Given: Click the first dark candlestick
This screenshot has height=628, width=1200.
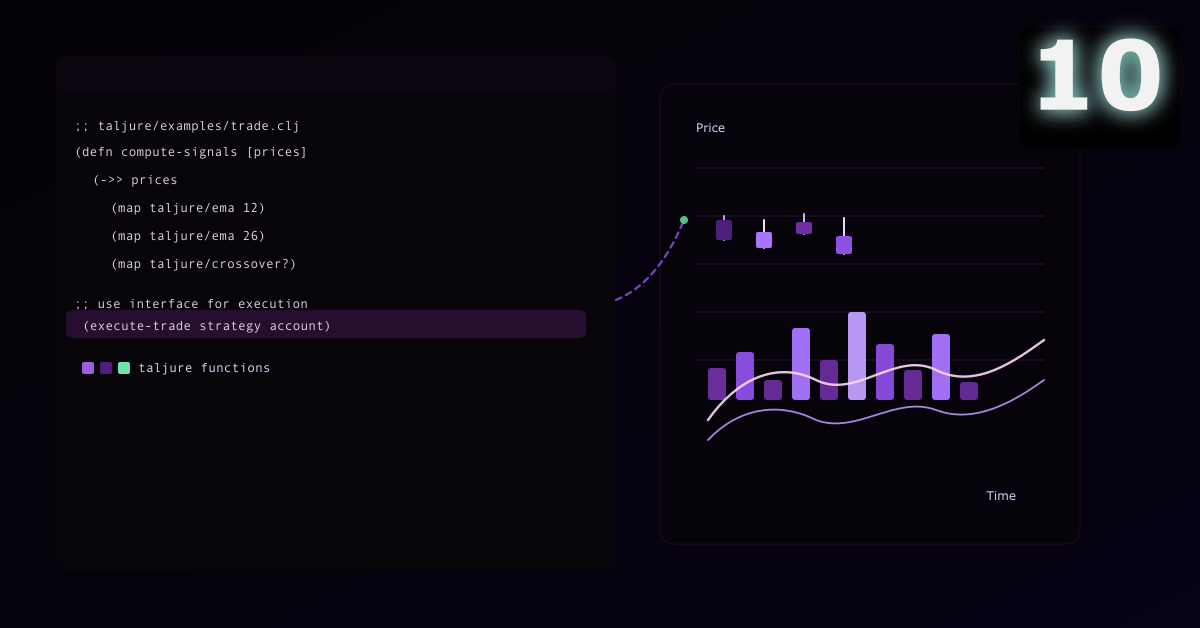Looking at the screenshot, I should [724, 230].
